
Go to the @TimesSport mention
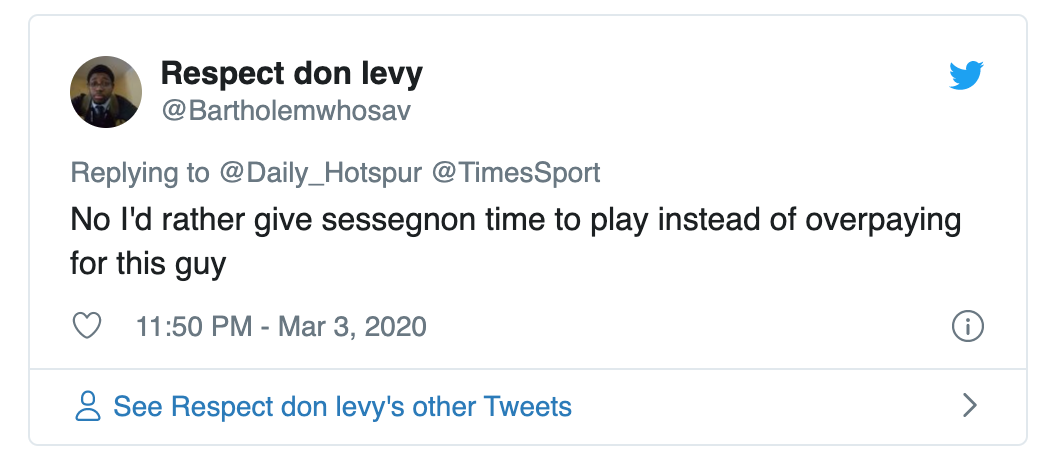pyautogui.click(x=515, y=172)
